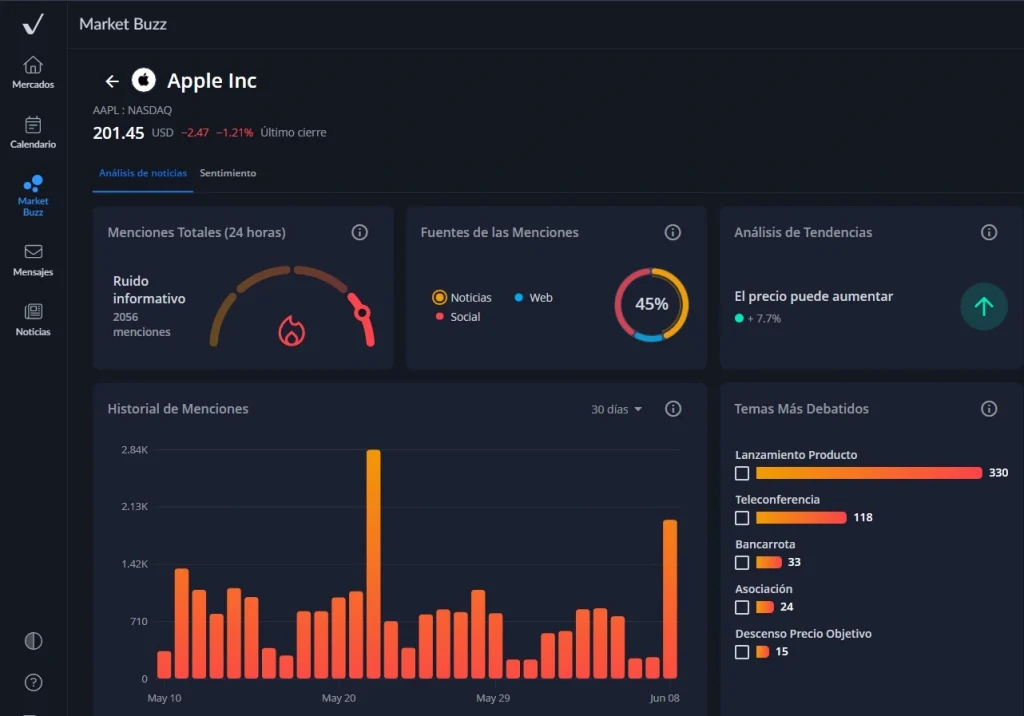
Task: Click the tallest bar near May 20
Action: coord(374,564)
